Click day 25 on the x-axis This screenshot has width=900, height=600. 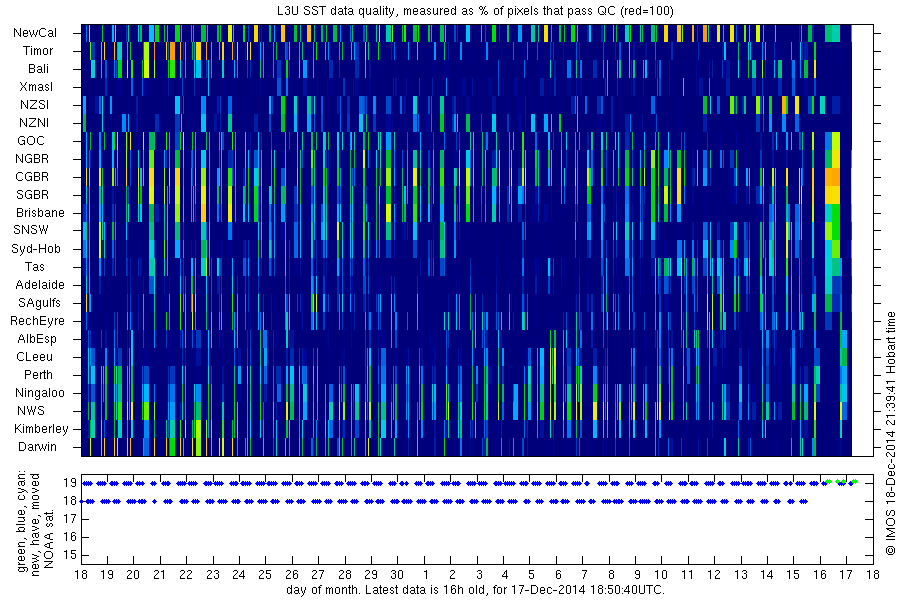[x=265, y=575]
